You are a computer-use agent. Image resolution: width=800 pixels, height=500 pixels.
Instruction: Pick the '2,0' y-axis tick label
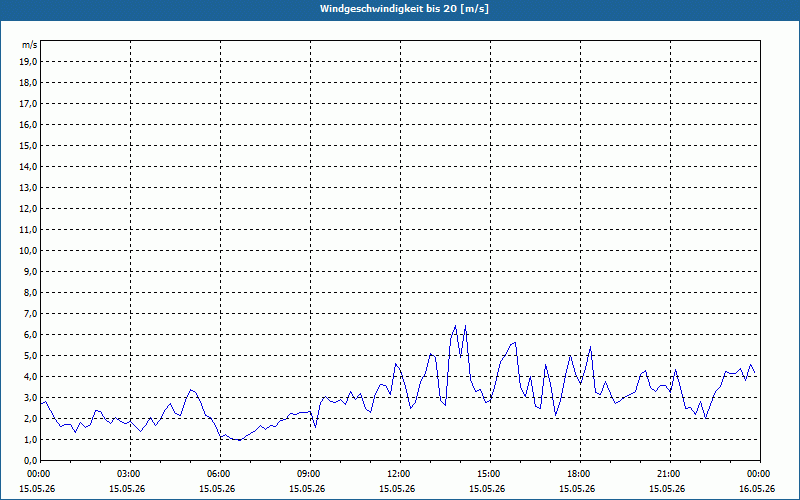tap(30, 418)
